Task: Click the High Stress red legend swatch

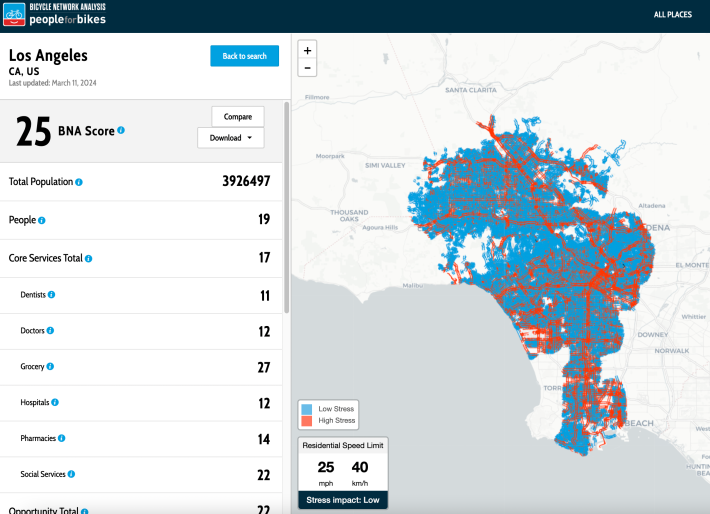Action: point(307,421)
